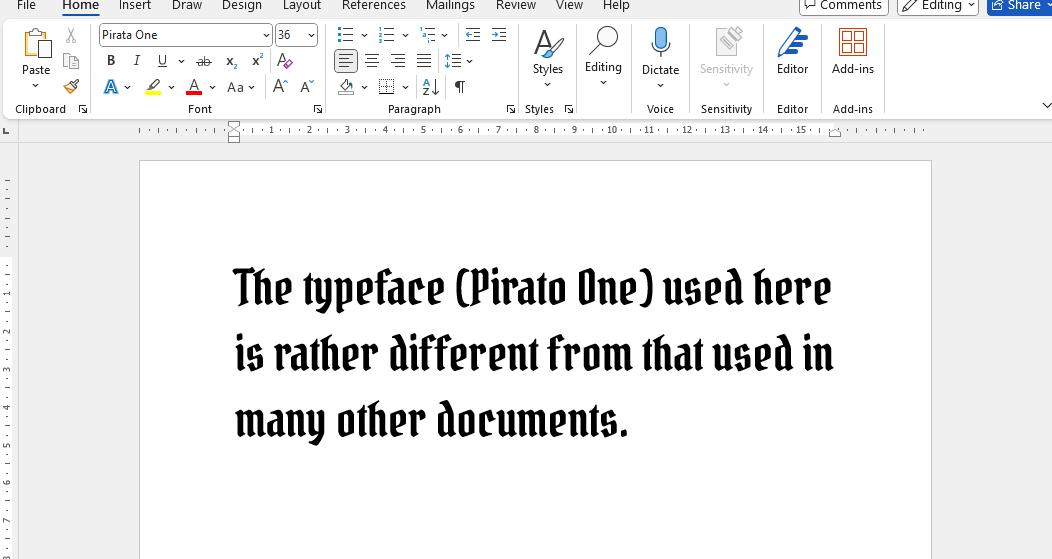This screenshot has height=559, width=1052.
Task: Decrease font size with the smaller A
Action: [x=307, y=87]
